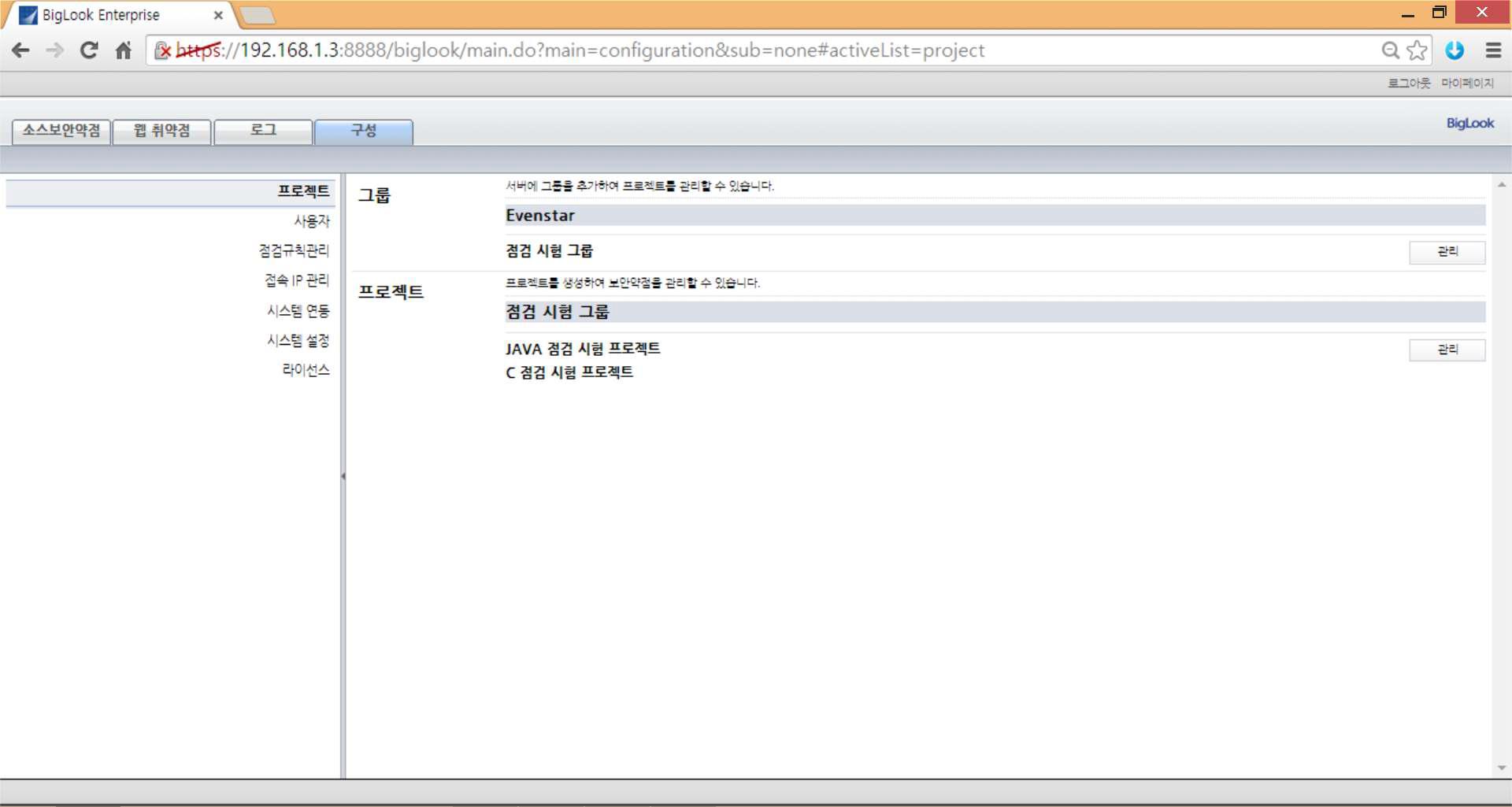
Task: Switch to the 웹 취약점 tab
Action: click(x=162, y=131)
